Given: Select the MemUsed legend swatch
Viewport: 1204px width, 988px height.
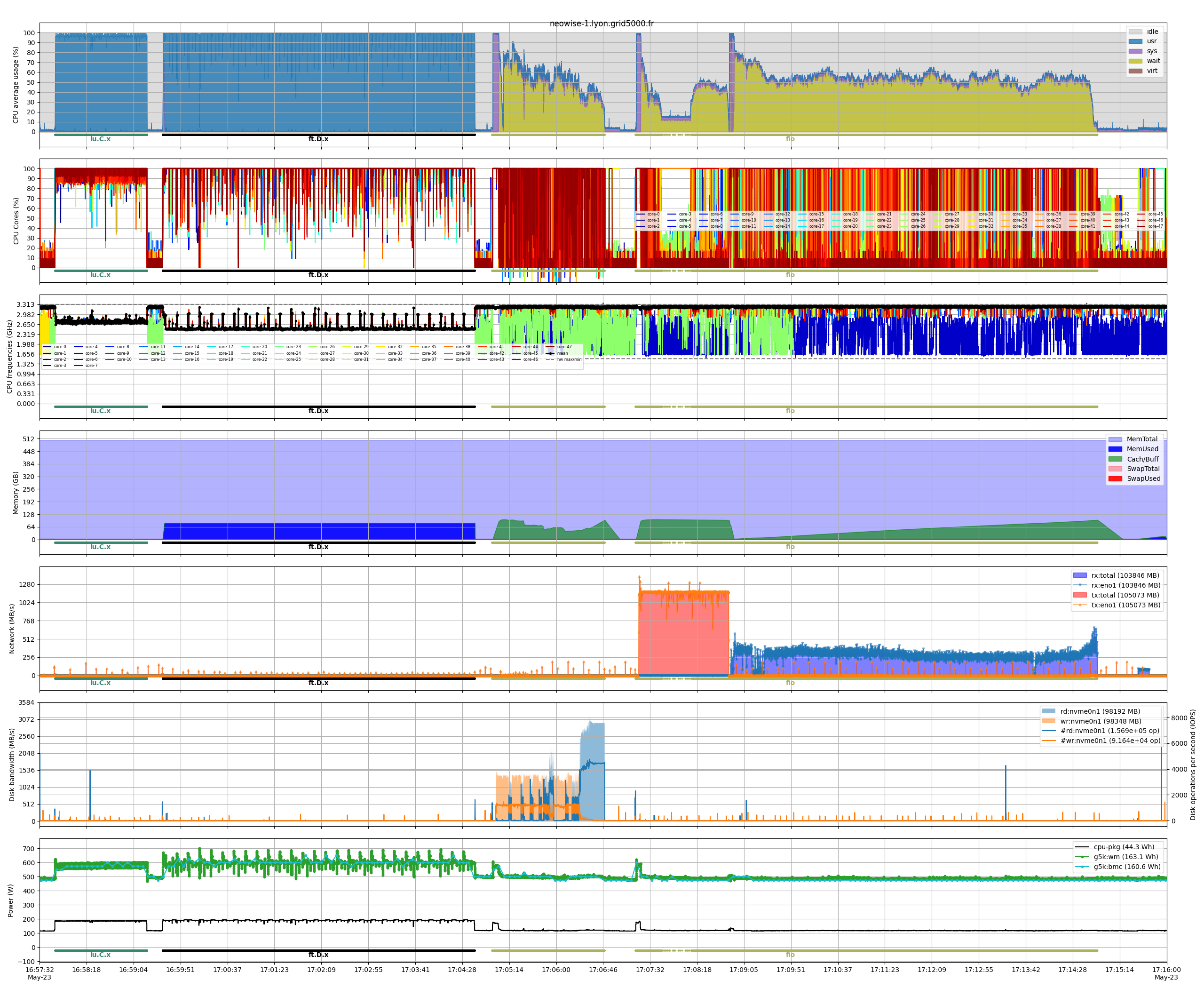Looking at the screenshot, I should [x=1115, y=449].
